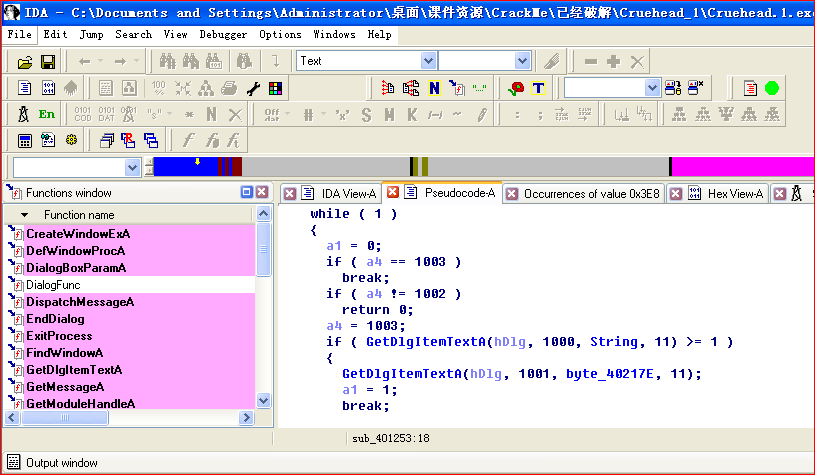Click byte_40217E in the pseudocode
This screenshot has height=475, width=815.
(x=610, y=374)
